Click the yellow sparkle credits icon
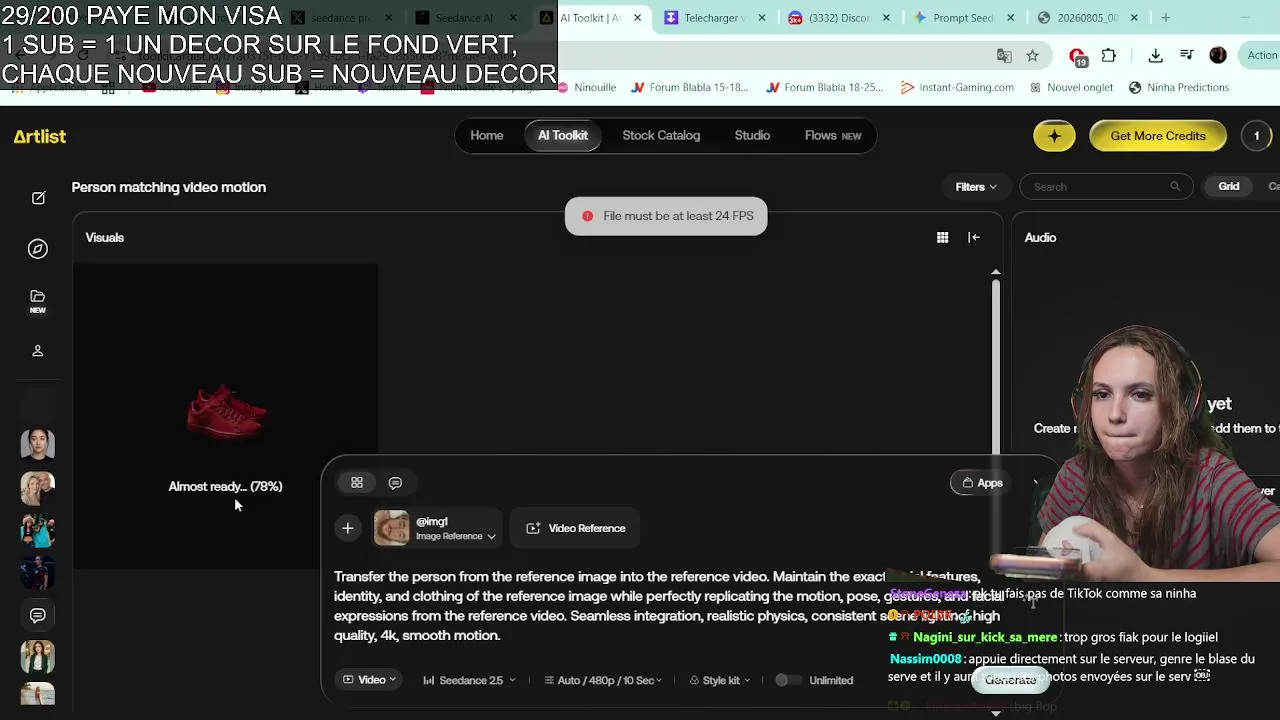Screen dimensions: 1280x720 1054,136
